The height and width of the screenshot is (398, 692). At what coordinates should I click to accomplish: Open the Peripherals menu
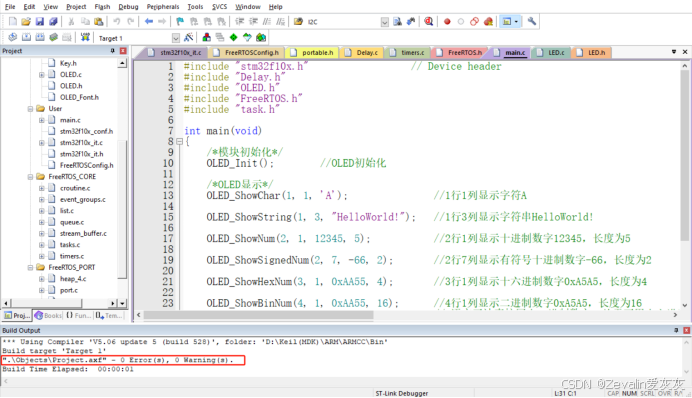point(163,7)
